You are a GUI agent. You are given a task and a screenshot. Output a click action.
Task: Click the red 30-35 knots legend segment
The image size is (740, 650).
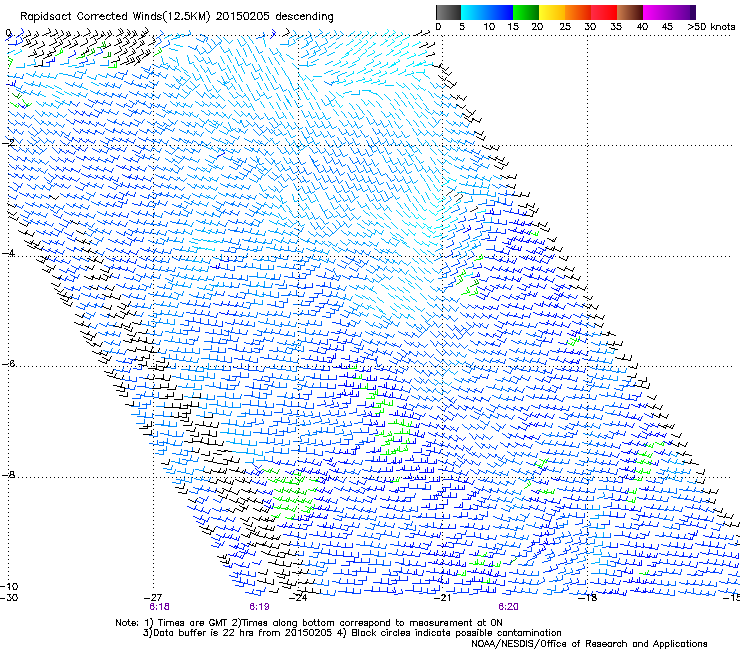[x=604, y=12]
